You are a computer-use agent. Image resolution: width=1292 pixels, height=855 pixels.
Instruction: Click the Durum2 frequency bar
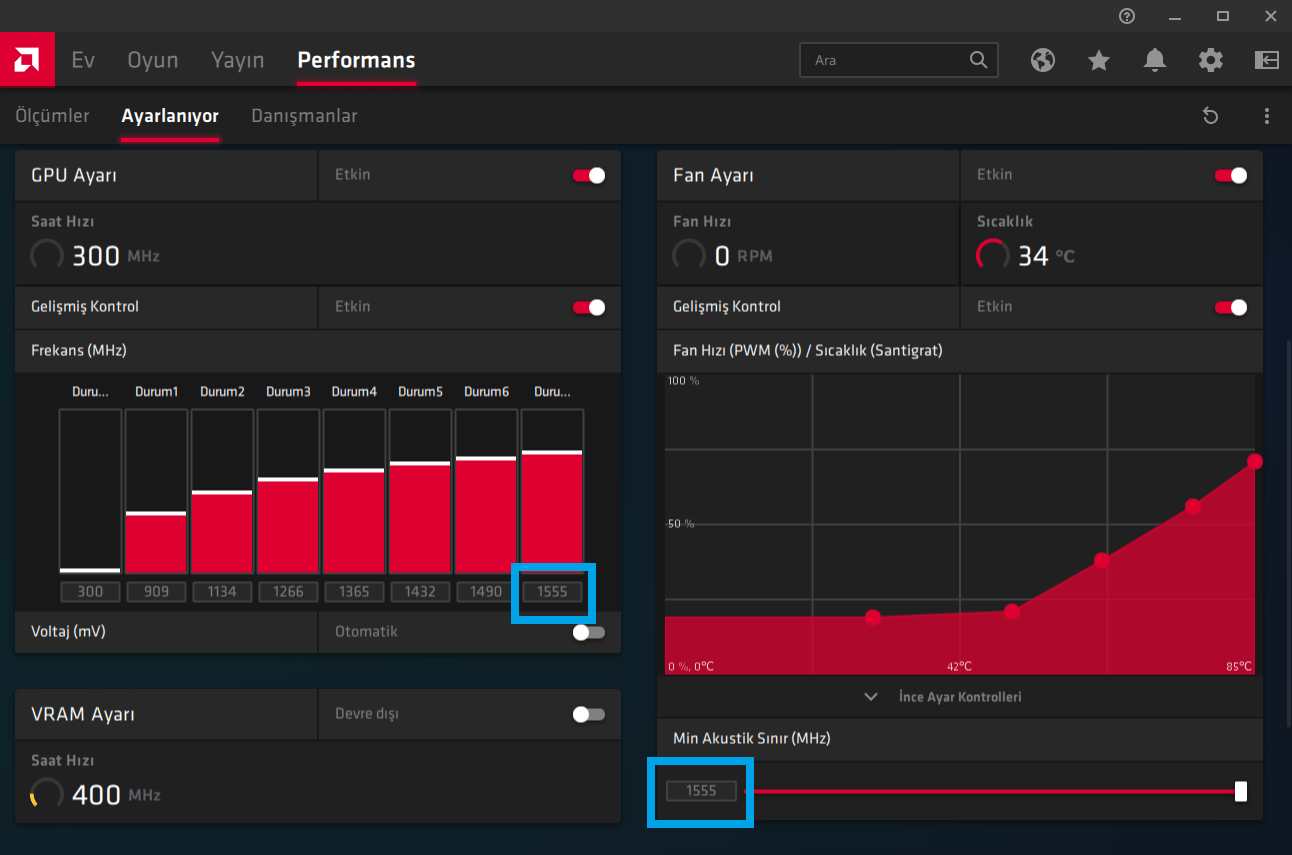[222, 491]
